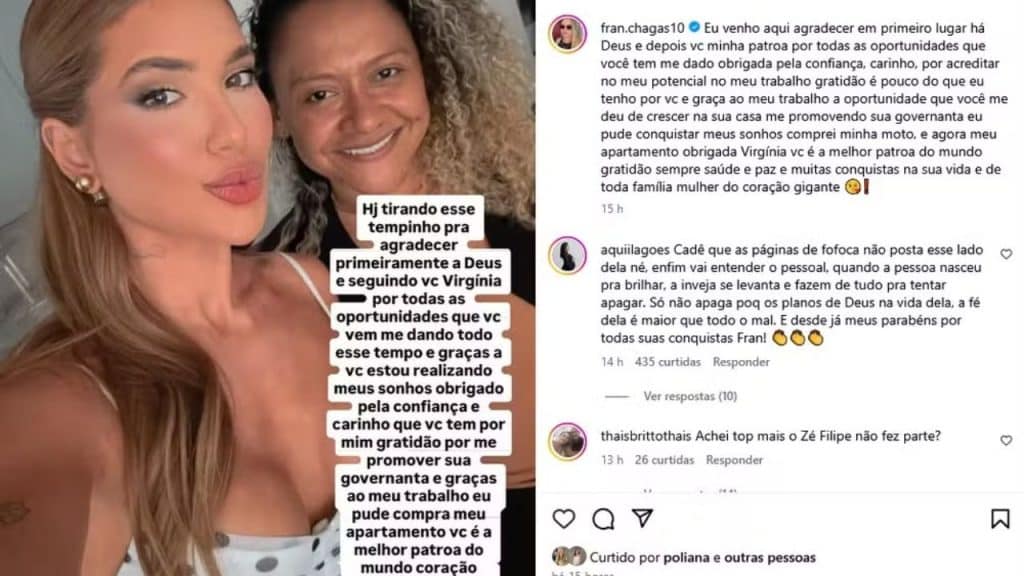View the 26 curtidas likes list
The height and width of the screenshot is (576, 1024).
664,460
